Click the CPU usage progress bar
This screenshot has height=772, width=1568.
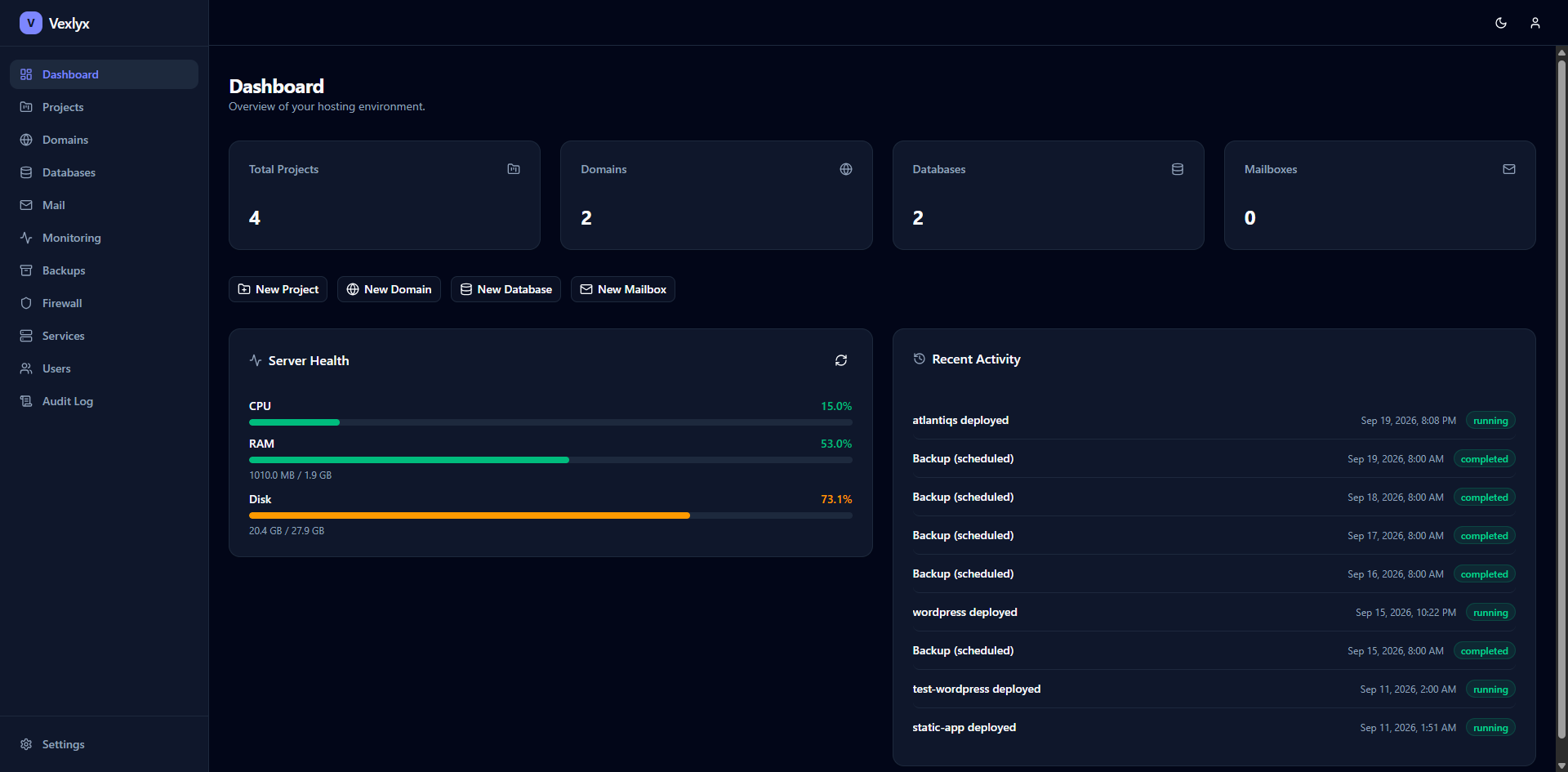click(550, 422)
